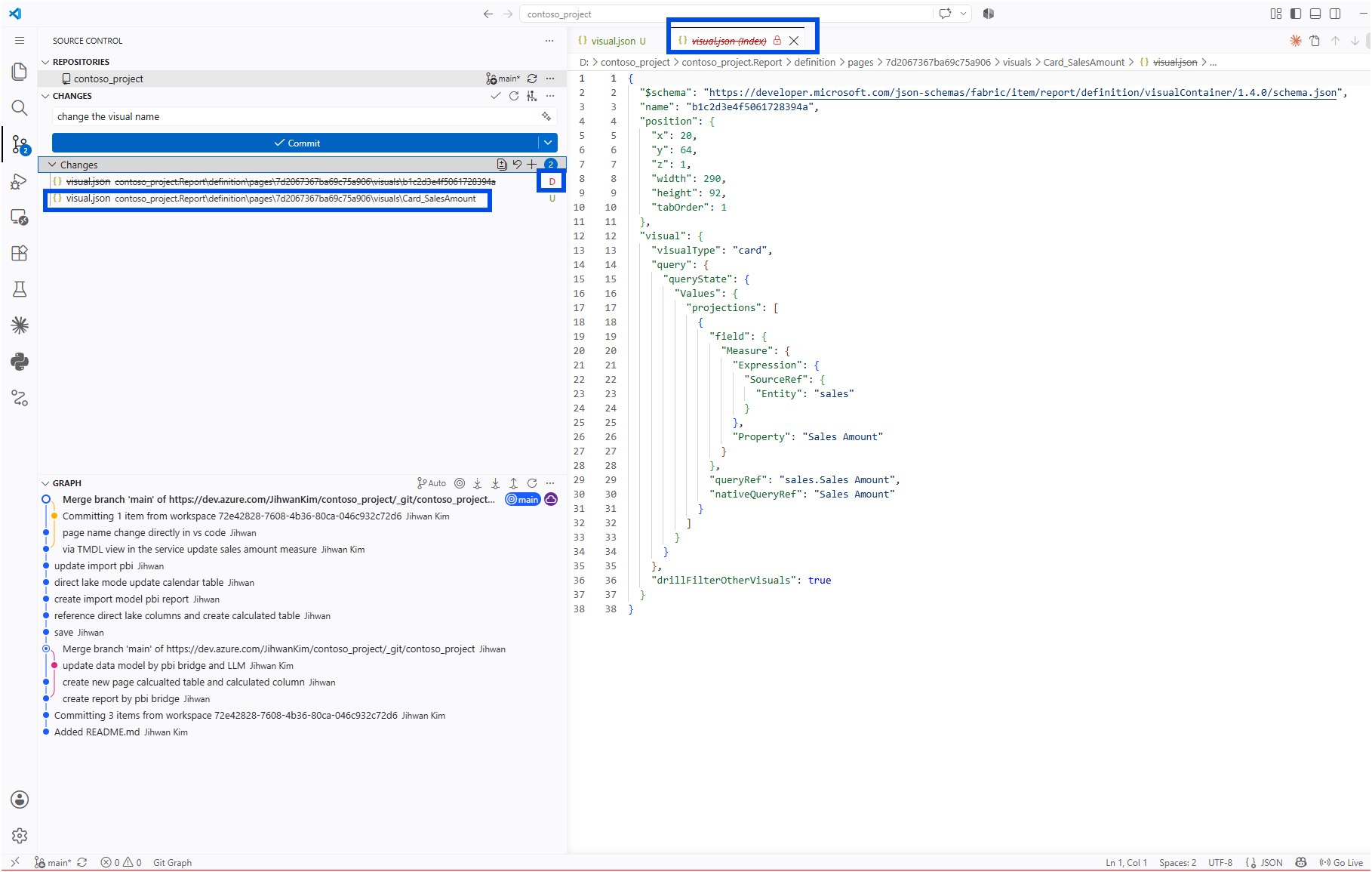Open the Search view
Viewport: 1372px width, 872px height.
click(x=20, y=108)
